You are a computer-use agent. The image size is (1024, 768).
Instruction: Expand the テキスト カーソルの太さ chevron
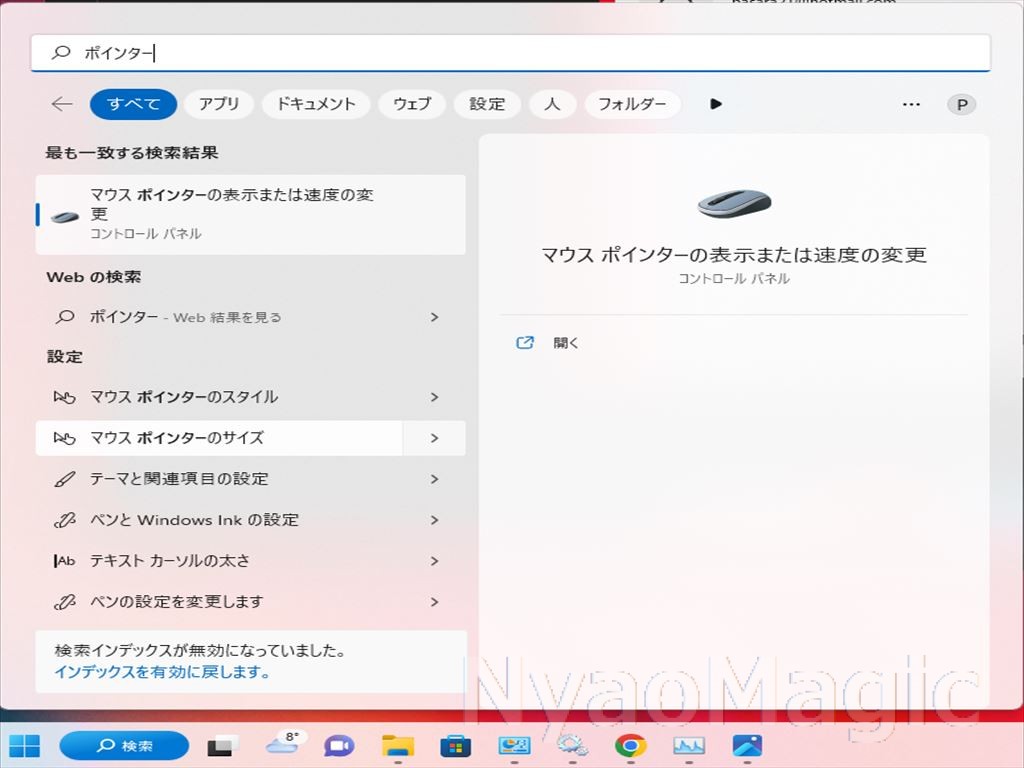click(434, 561)
